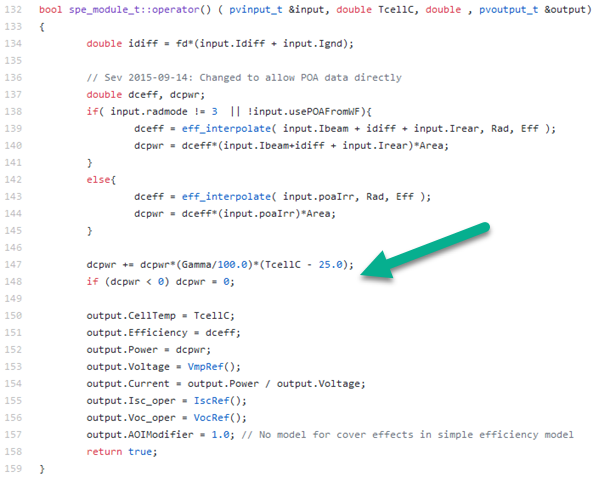This screenshot has height=477, width=599.
Task: Click 'input.poaIrr' on line 144
Action: 259,213
